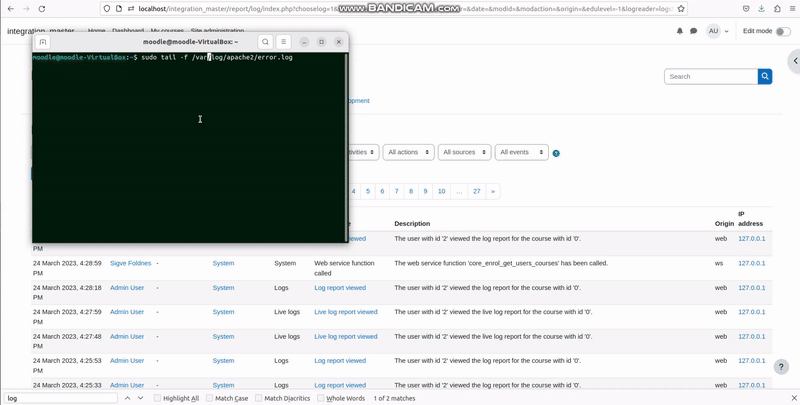Click the blue search magnifier button
The width and height of the screenshot is (800, 405).
765,77
